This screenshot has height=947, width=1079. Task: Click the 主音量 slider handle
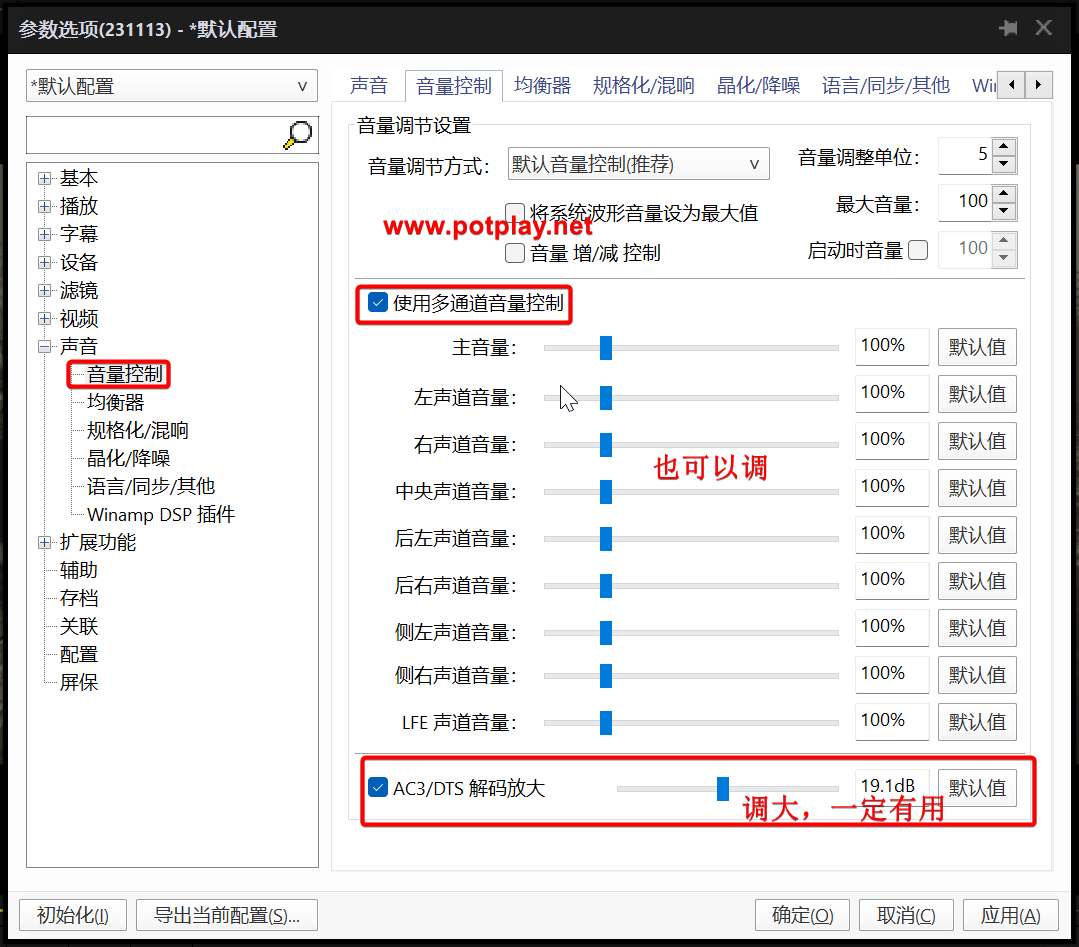(x=606, y=348)
